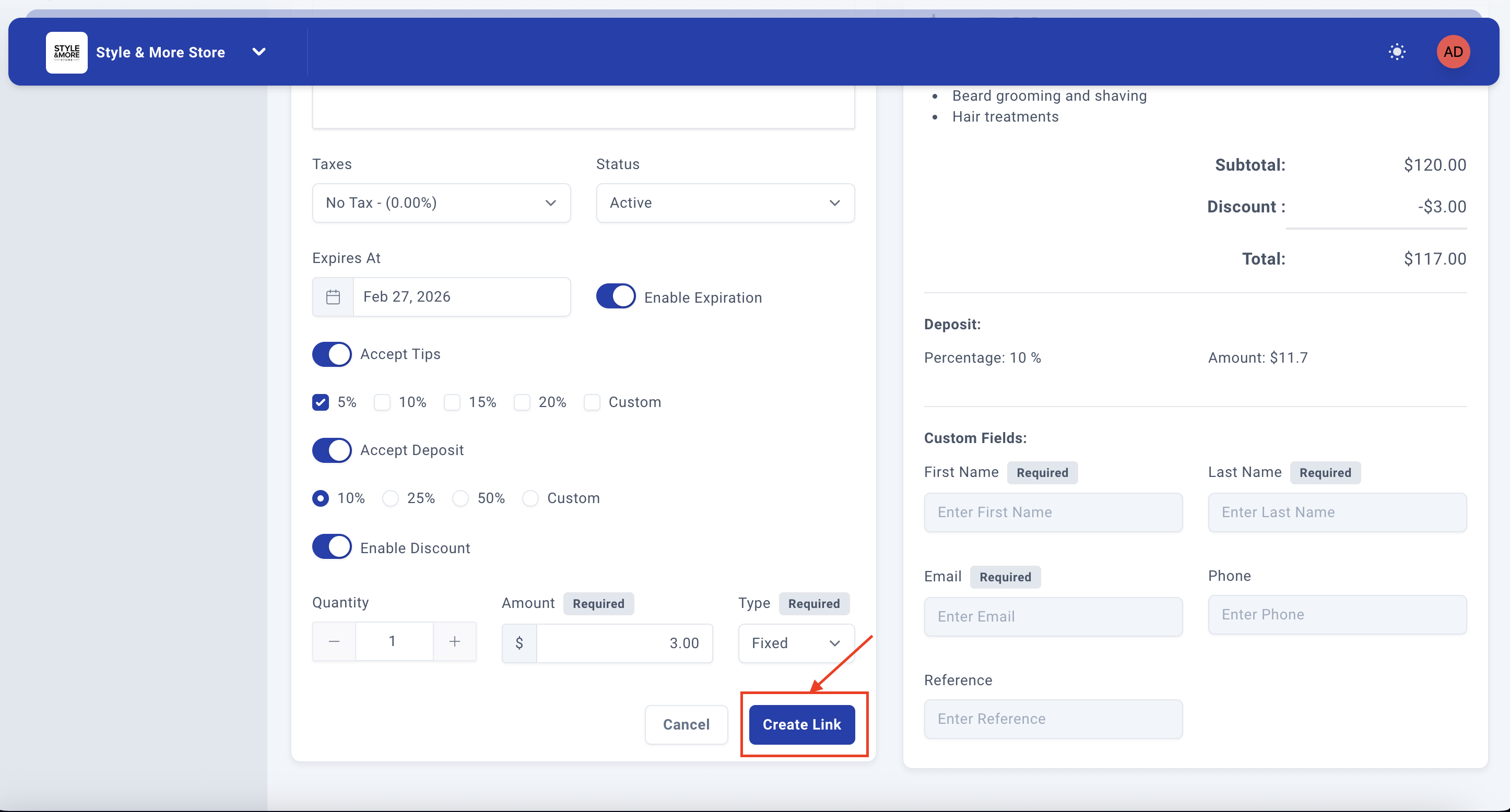The width and height of the screenshot is (1510, 812).
Task: Open the Taxes dropdown
Action: tap(441, 202)
